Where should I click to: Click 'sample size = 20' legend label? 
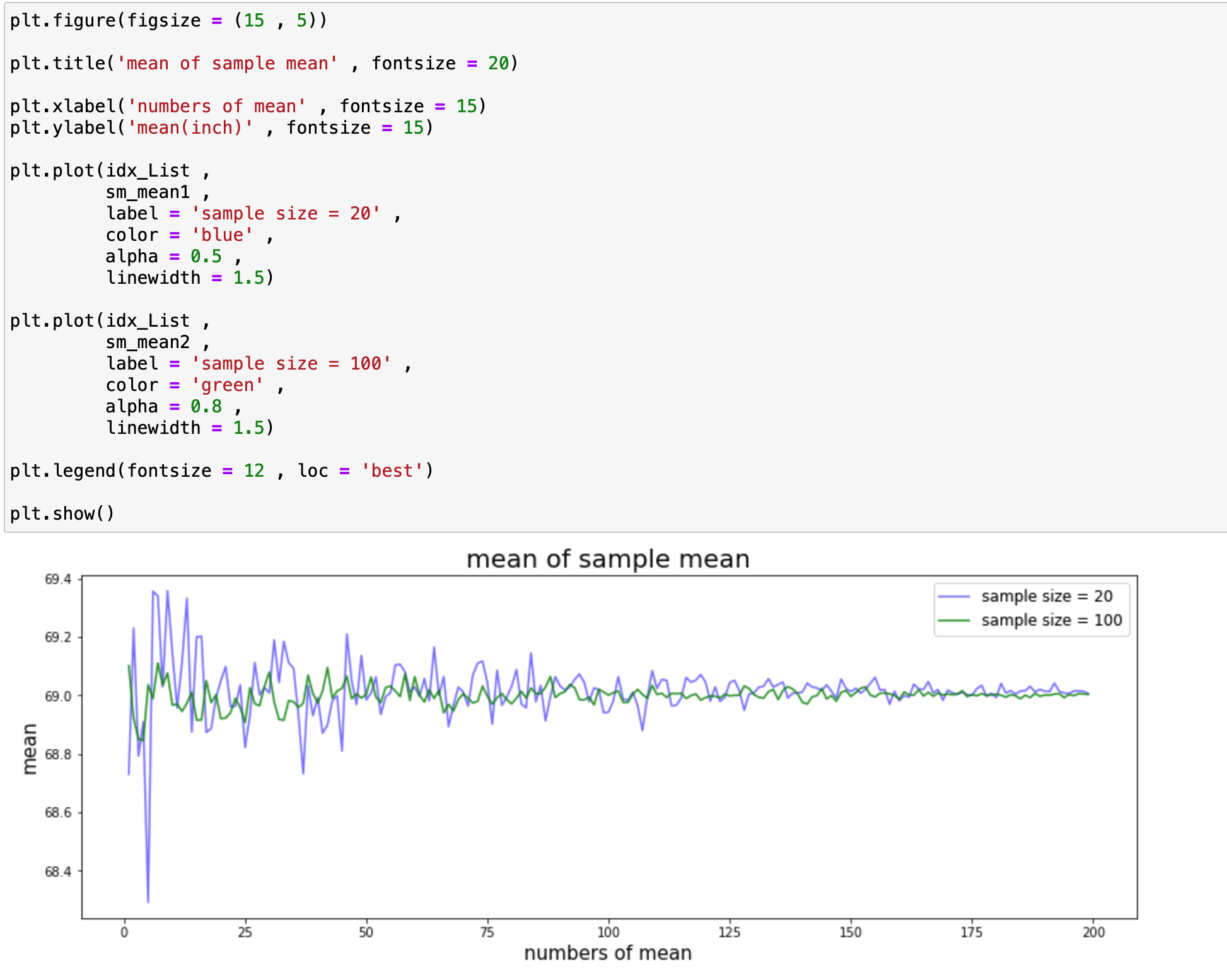[1046, 597]
